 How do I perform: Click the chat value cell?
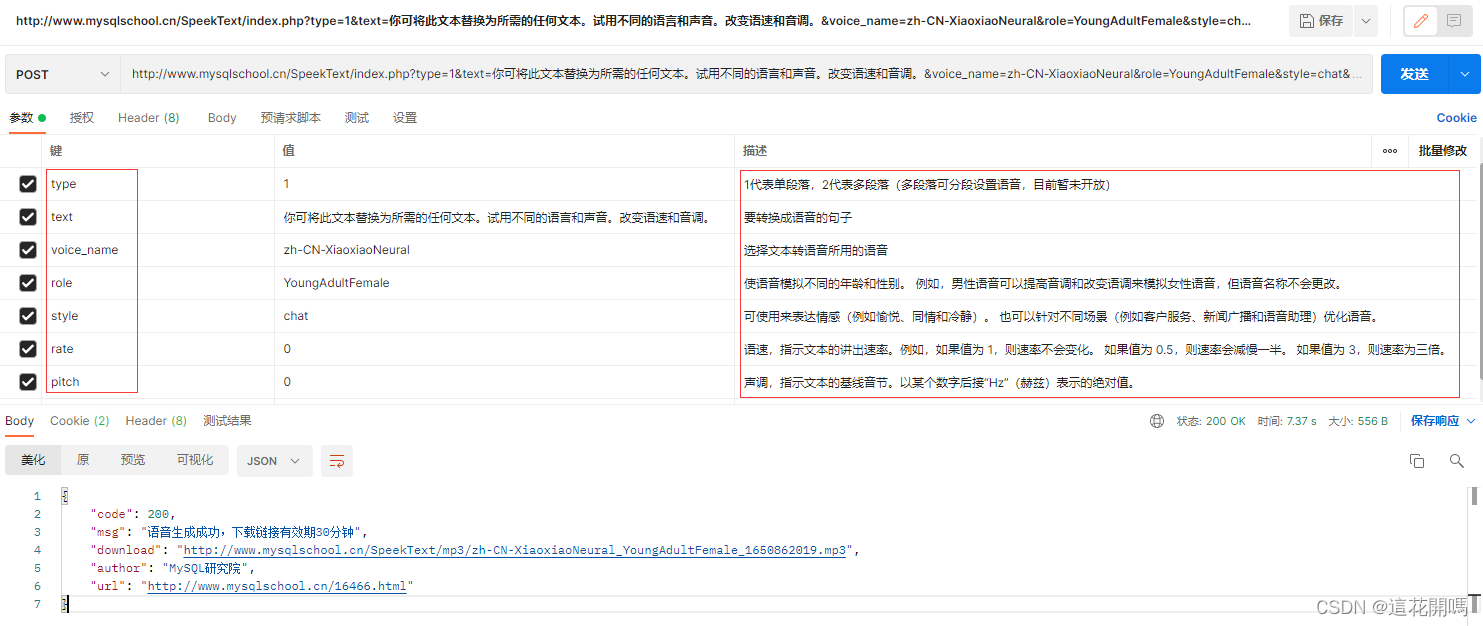coord(504,316)
